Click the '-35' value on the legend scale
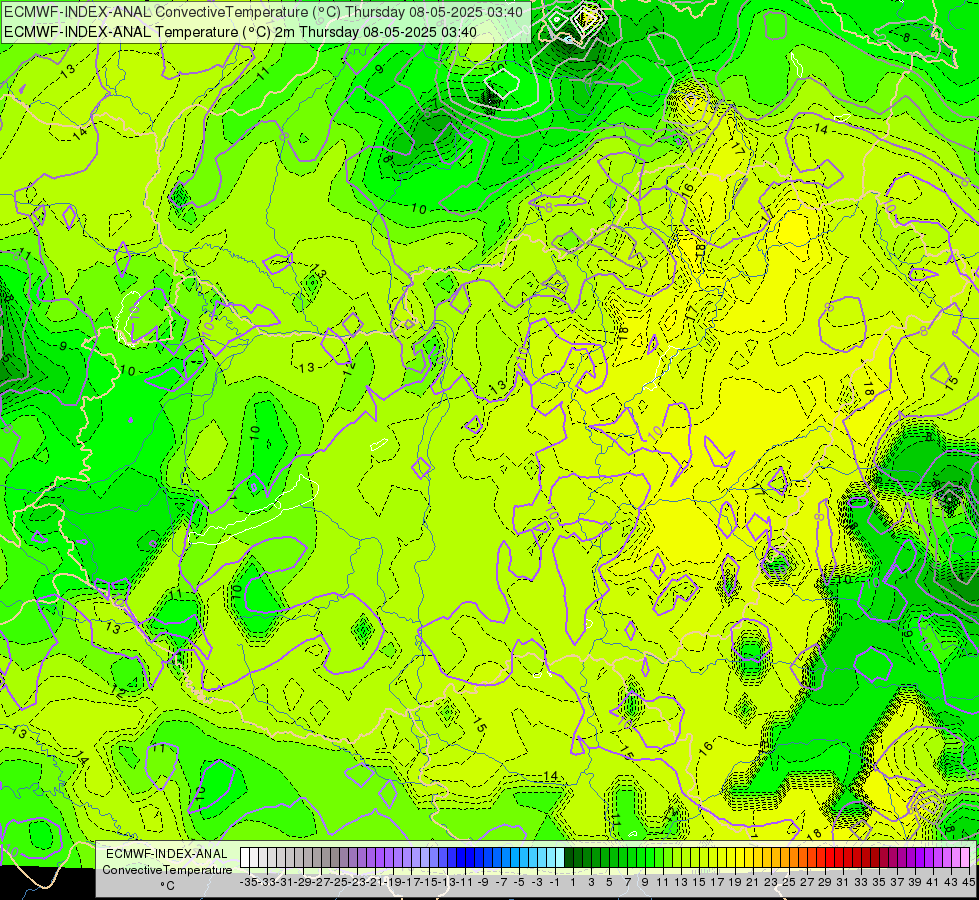This screenshot has width=979, height=900. tap(249, 882)
